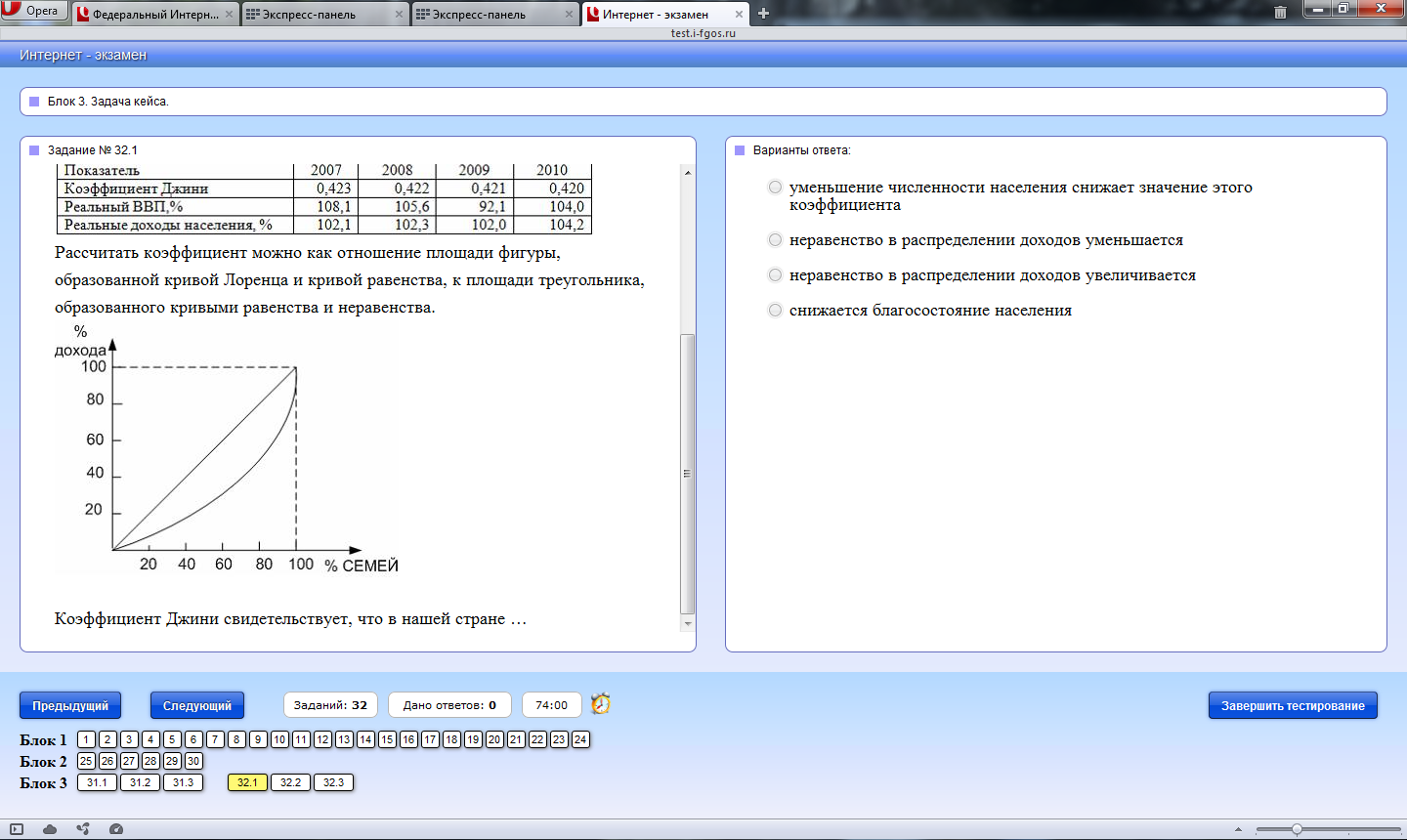
Task: Switch to the first Экспресс-панель tab
Action: (325, 15)
